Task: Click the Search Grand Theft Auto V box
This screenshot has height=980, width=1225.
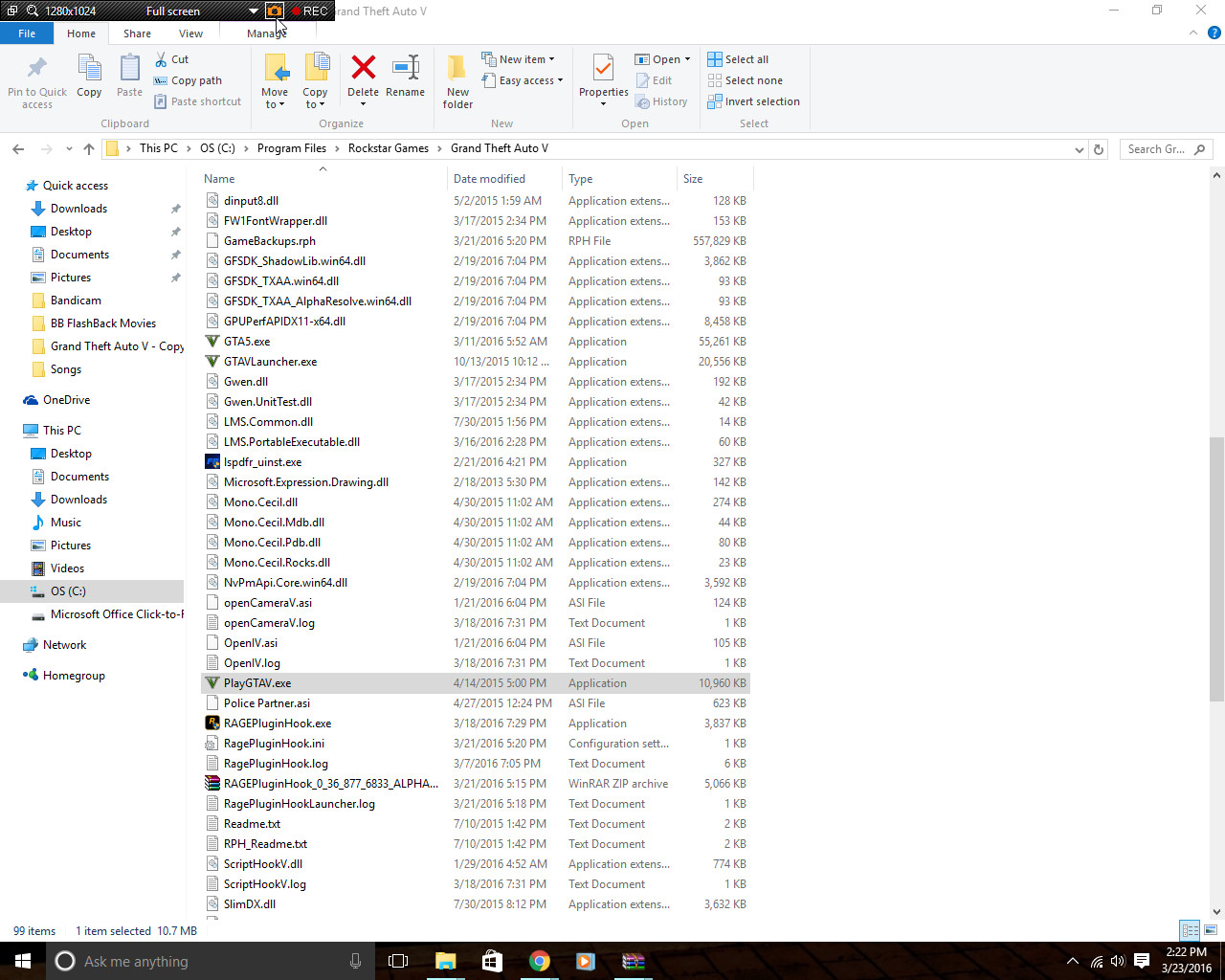Action: coord(1165,149)
